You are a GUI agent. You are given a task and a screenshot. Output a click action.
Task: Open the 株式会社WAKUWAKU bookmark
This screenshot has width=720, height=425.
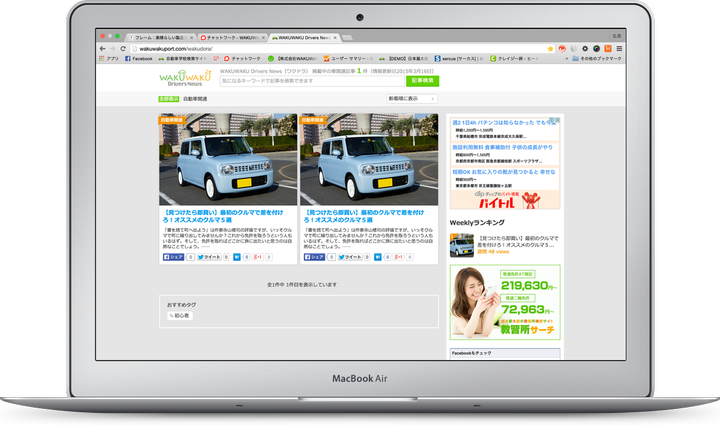292,59
